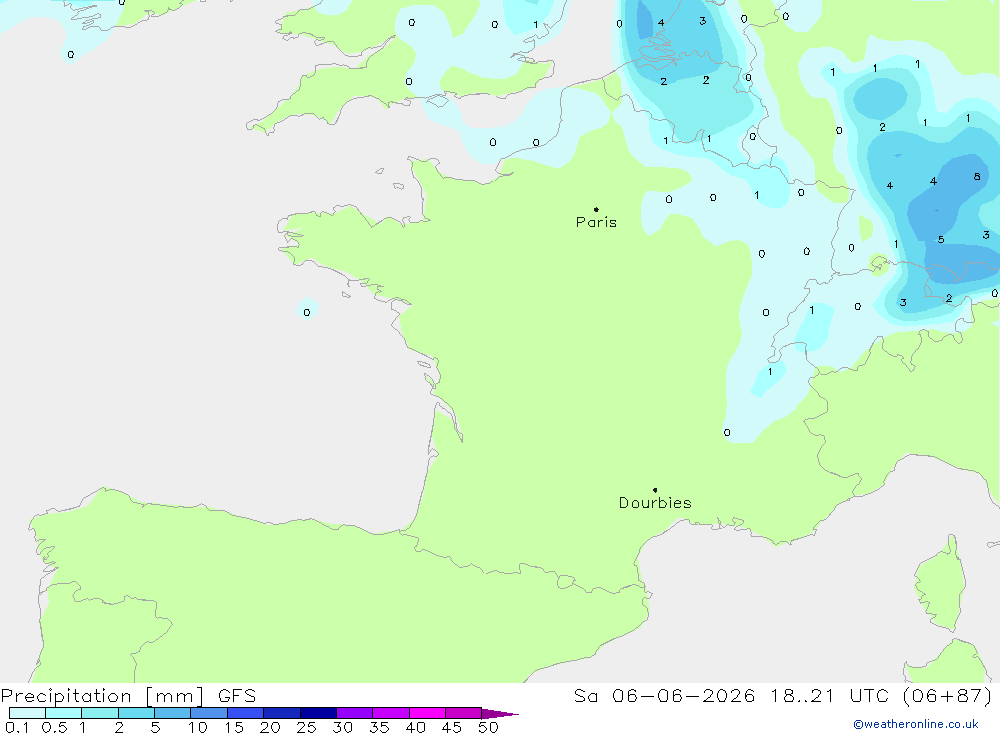
Task: Click the '(06+87)' forecast offset text
Action: tap(948, 696)
